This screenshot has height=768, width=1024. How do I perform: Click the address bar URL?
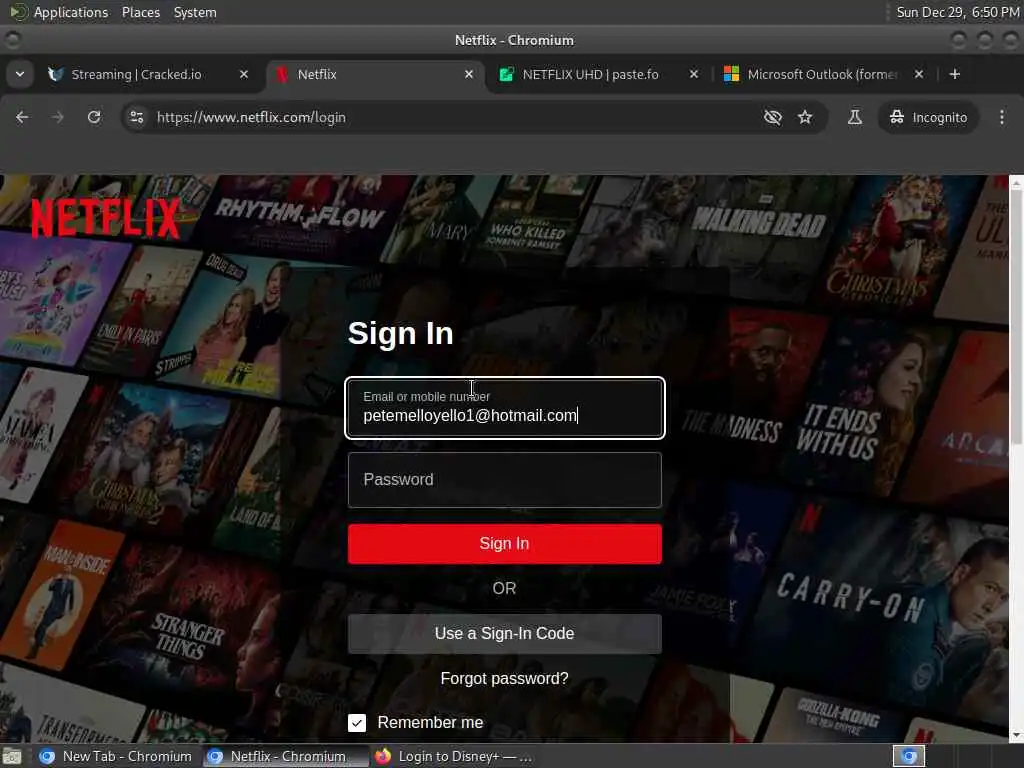click(251, 117)
